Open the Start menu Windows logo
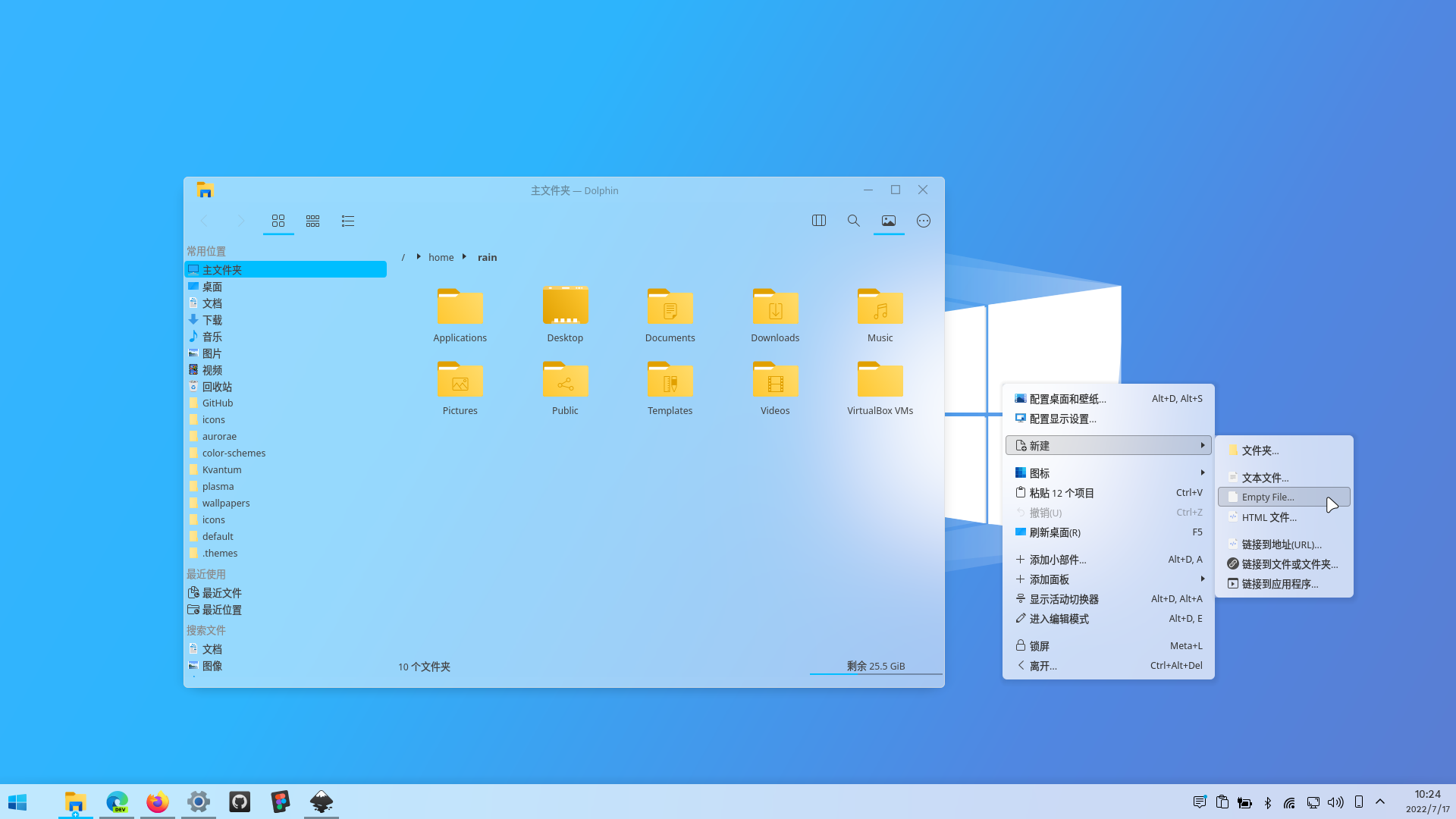The width and height of the screenshot is (1456, 819). coord(17,802)
